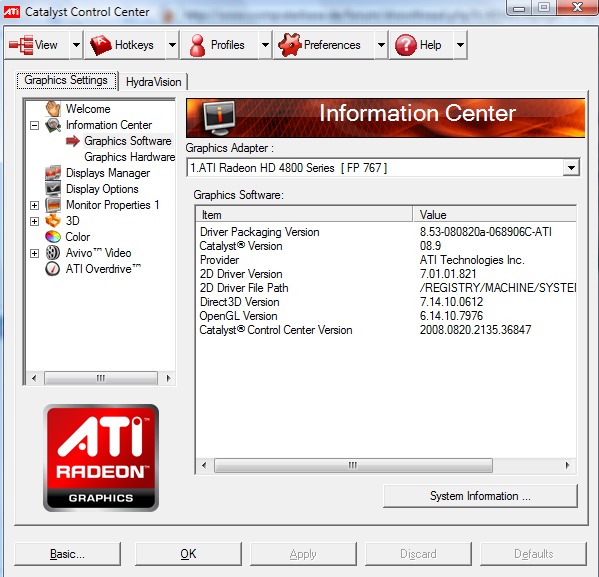Click the Display Options icon

pos(53,189)
